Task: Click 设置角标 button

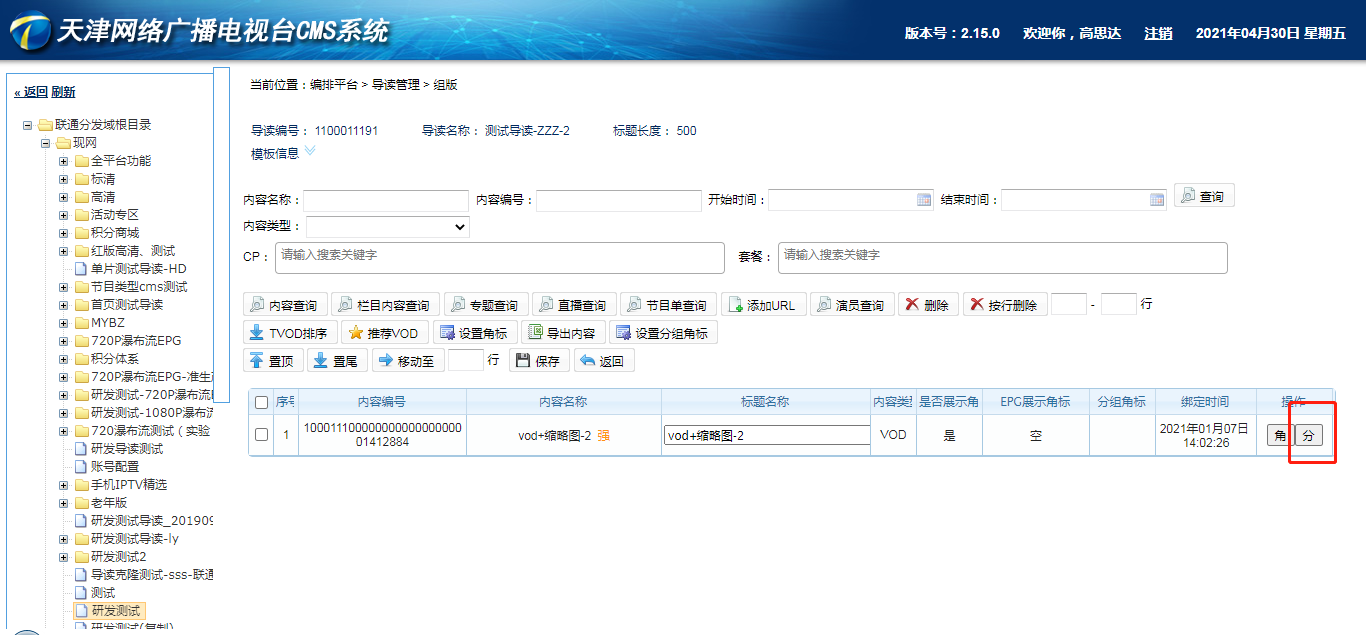Action: 474,333
